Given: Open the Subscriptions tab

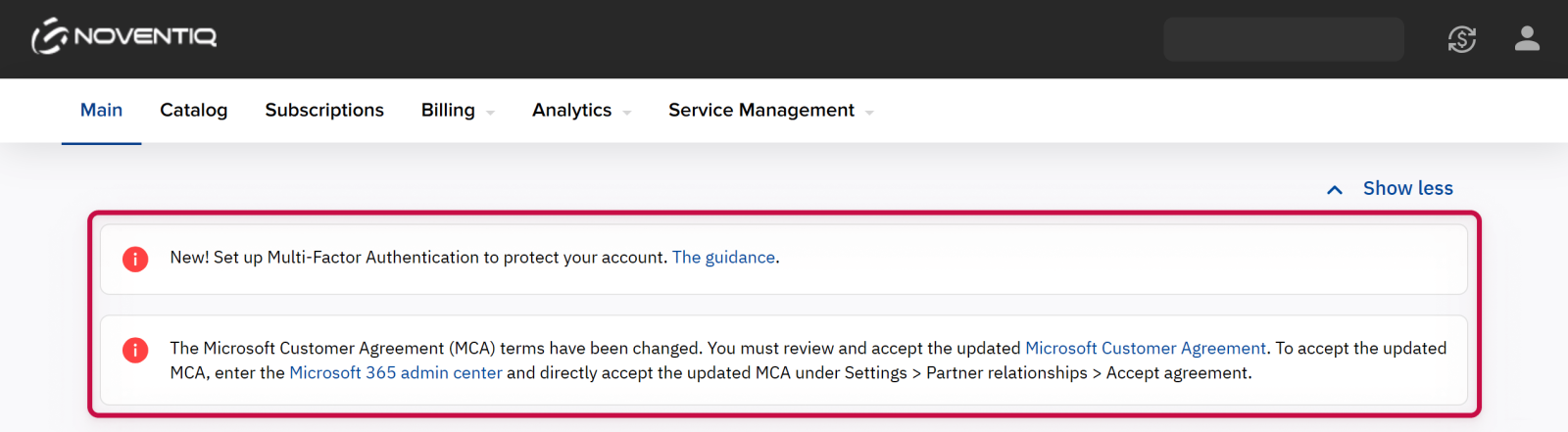Looking at the screenshot, I should point(324,111).
